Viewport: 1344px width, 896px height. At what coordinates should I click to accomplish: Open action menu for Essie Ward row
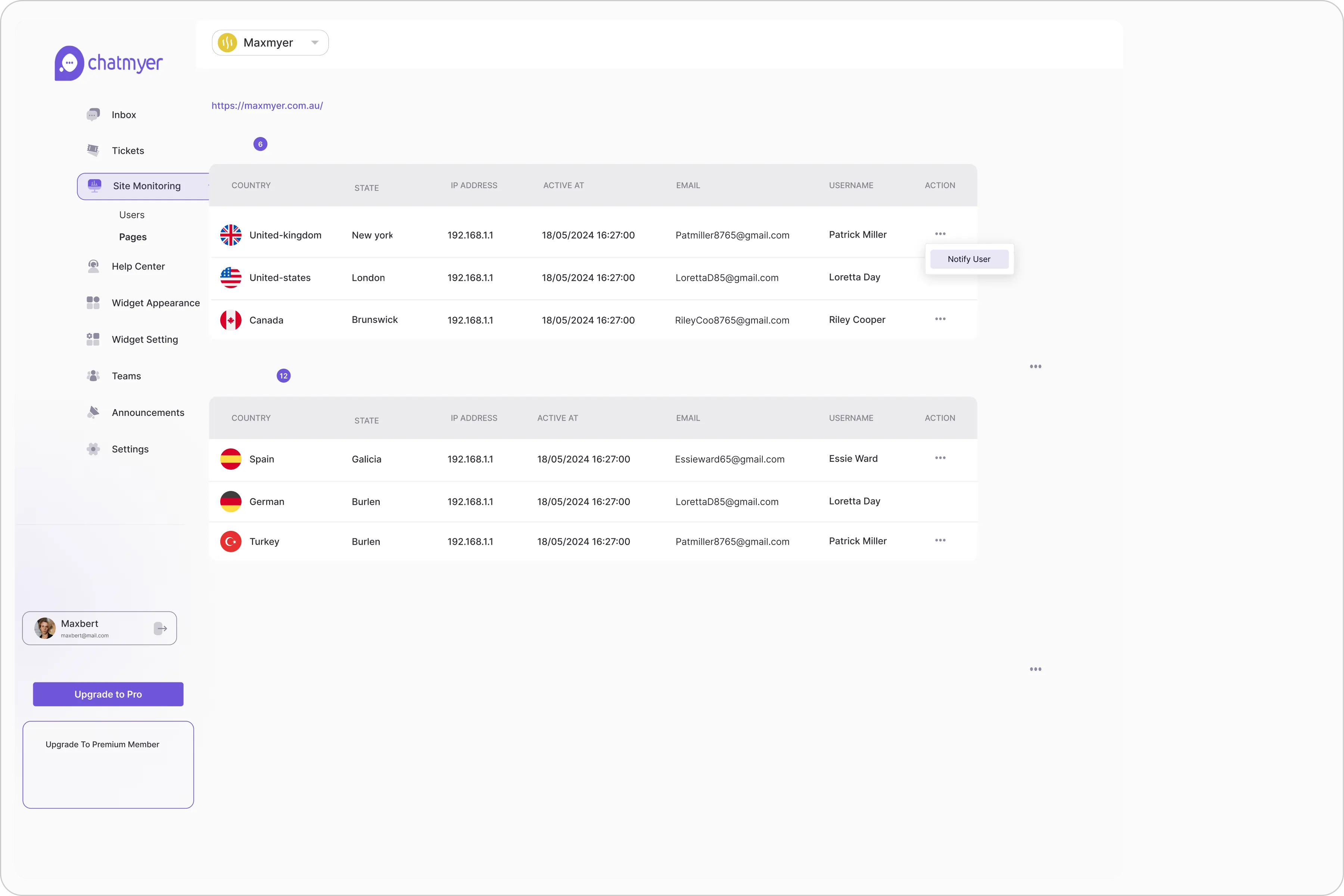pos(940,458)
